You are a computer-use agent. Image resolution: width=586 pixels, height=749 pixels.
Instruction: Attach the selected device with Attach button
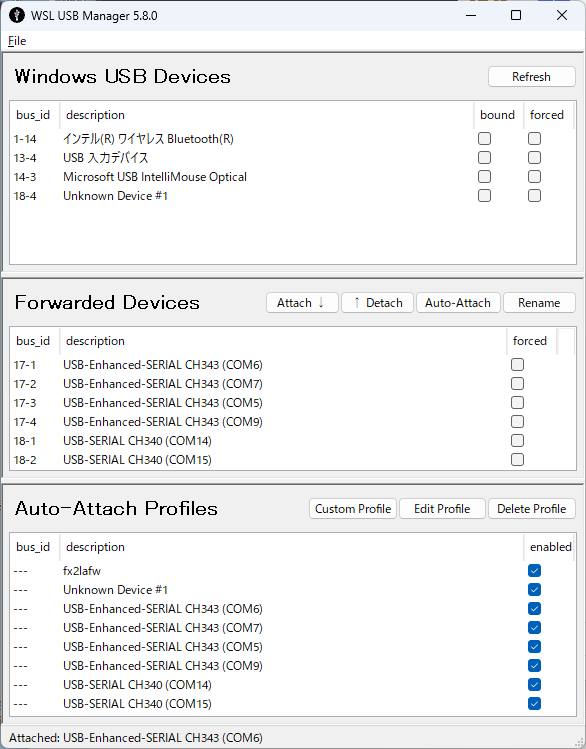302,303
